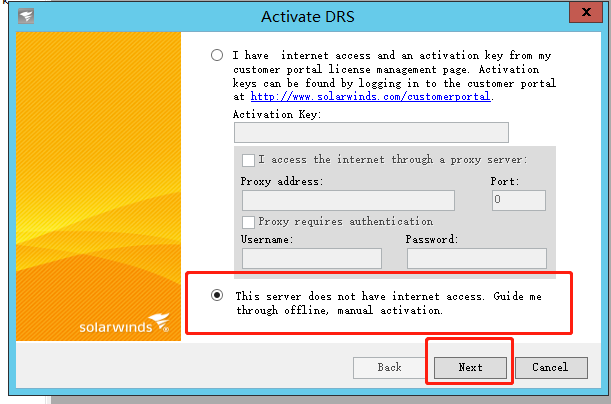611x404 pixels.
Task: Click the SolarWinds icon in the title bar
Action: point(26,16)
